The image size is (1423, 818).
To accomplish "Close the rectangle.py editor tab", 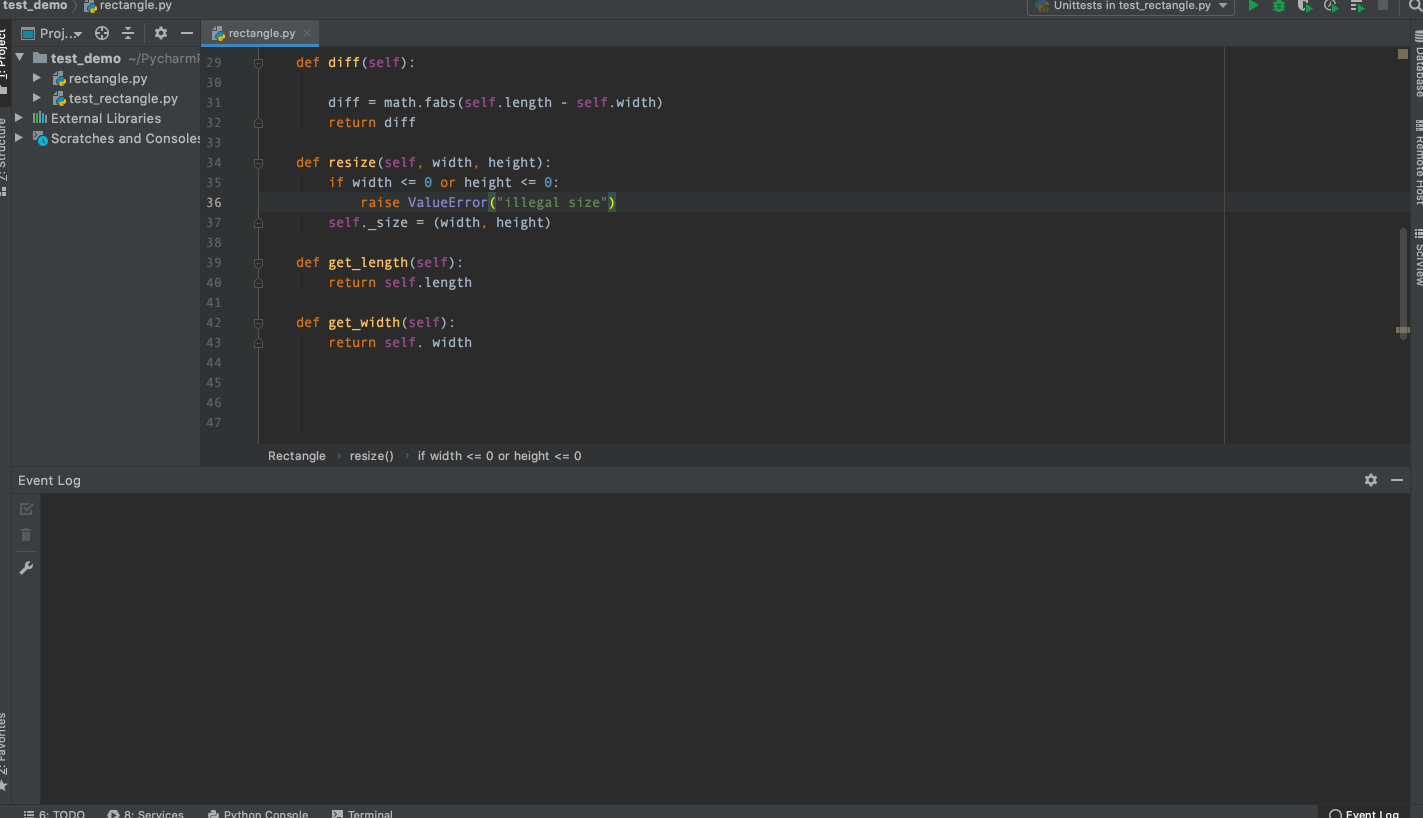I will (x=307, y=33).
